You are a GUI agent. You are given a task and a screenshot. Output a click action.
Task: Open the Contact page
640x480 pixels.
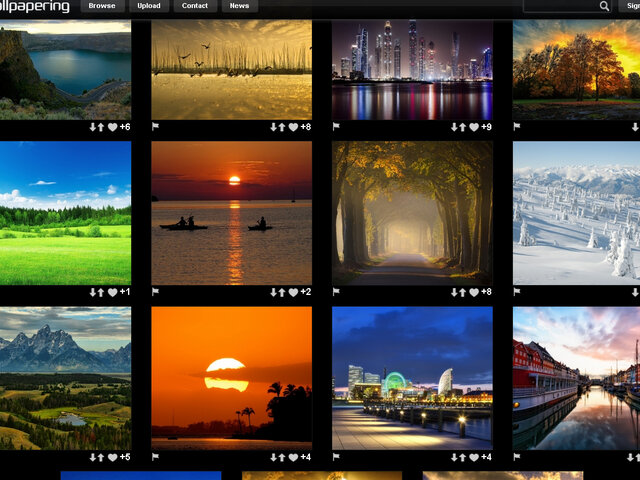pos(195,6)
